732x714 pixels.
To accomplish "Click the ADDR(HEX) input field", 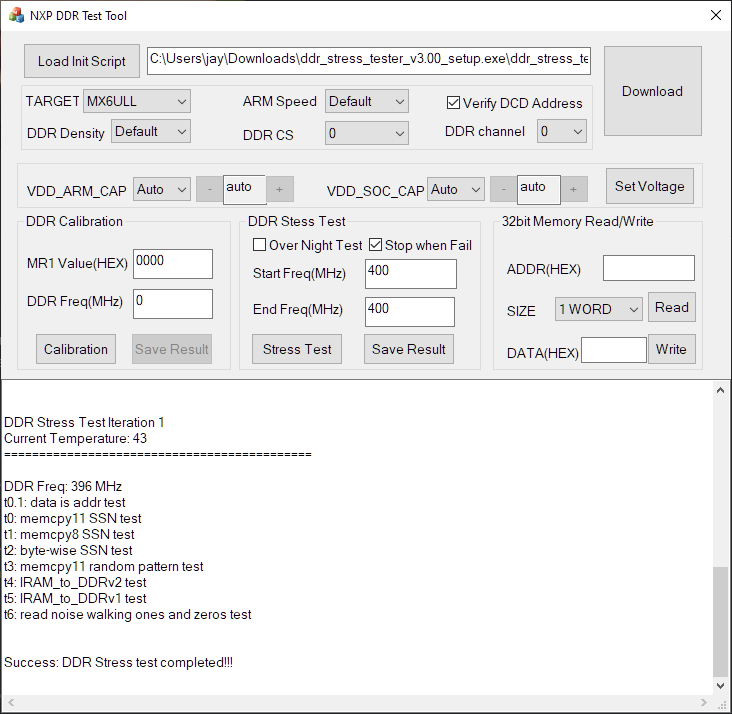I will (x=649, y=268).
